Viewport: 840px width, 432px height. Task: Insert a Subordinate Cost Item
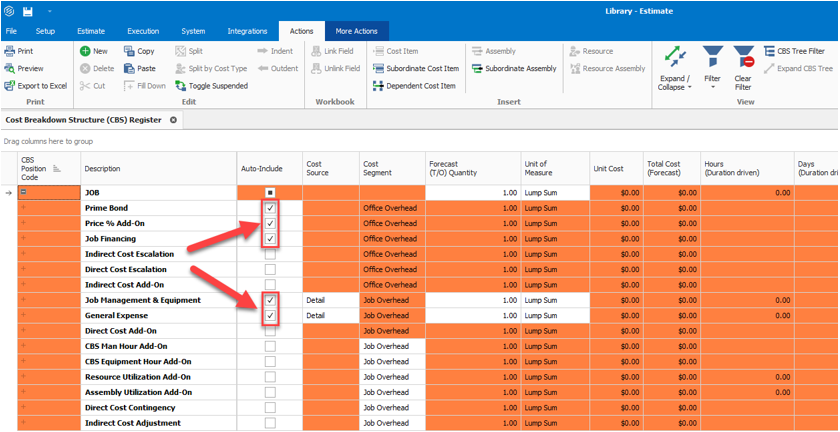pos(415,69)
